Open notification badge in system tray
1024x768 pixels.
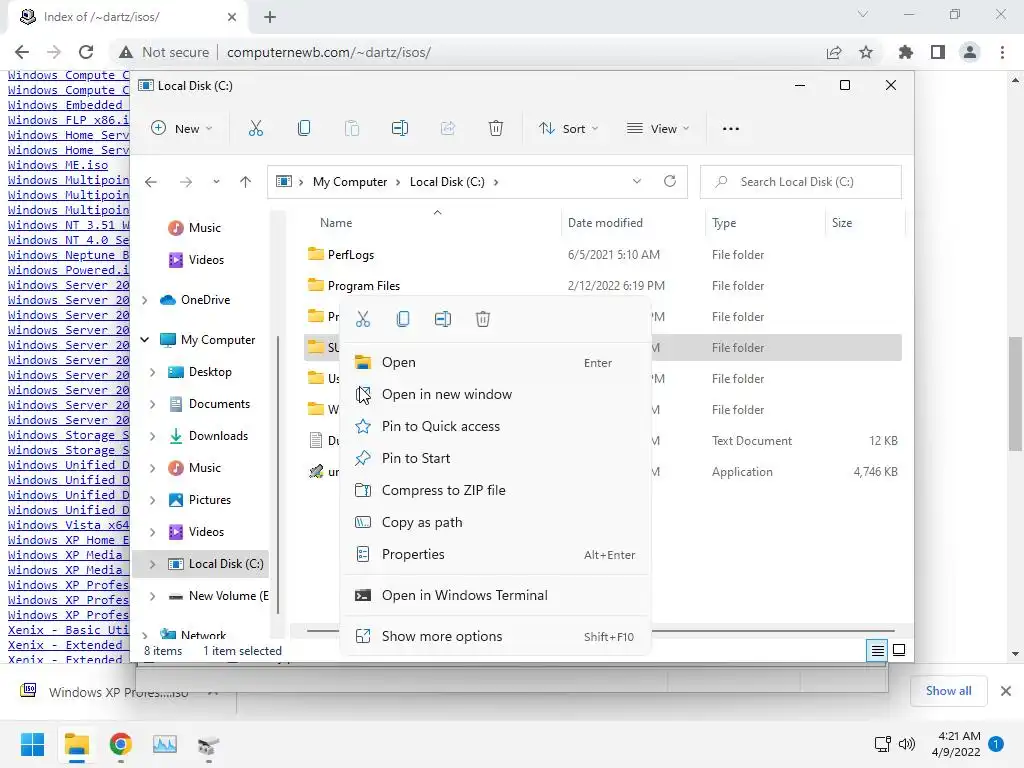pos(996,744)
